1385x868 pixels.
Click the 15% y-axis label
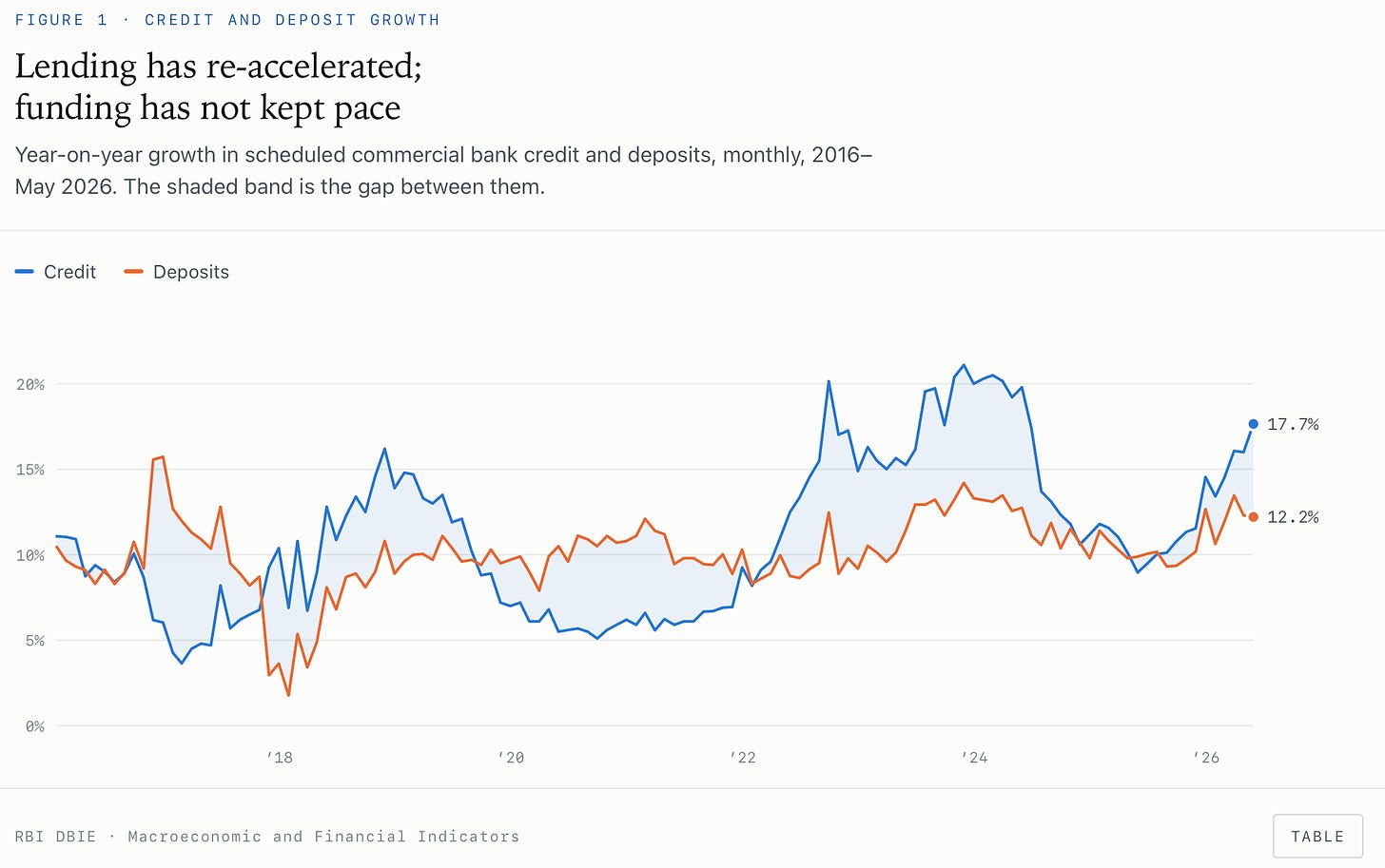point(30,470)
